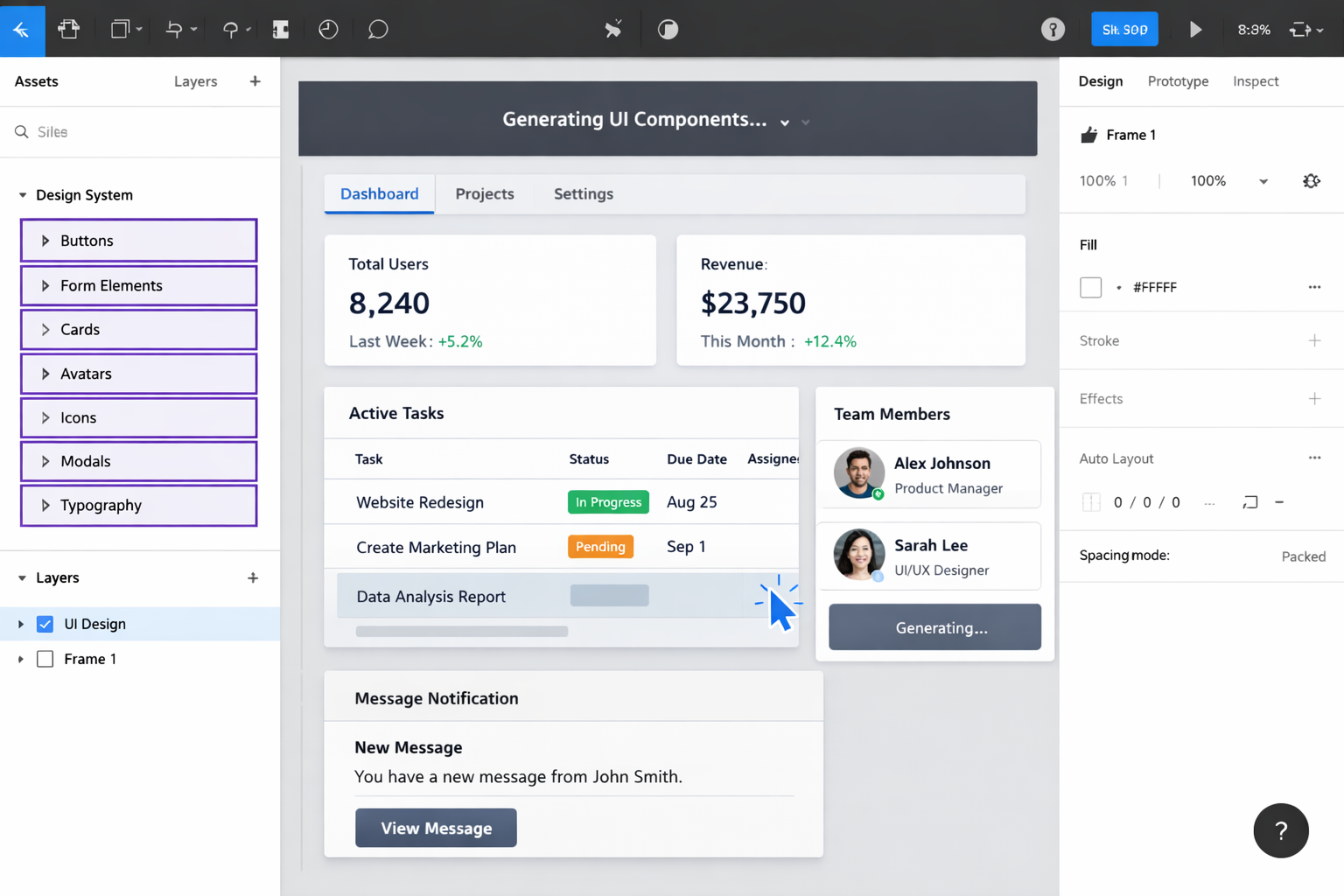Open settings gear in Design panel
The height and width of the screenshot is (896, 1344).
[x=1311, y=181]
